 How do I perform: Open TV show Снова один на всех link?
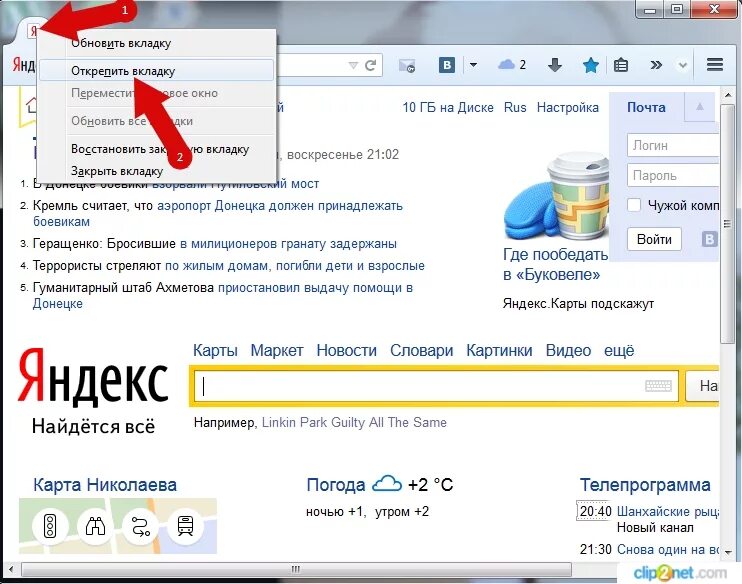tap(668, 549)
